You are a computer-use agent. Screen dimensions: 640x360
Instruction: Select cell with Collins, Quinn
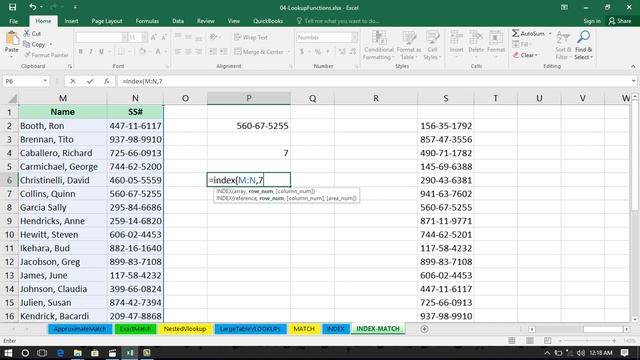tap(62, 193)
